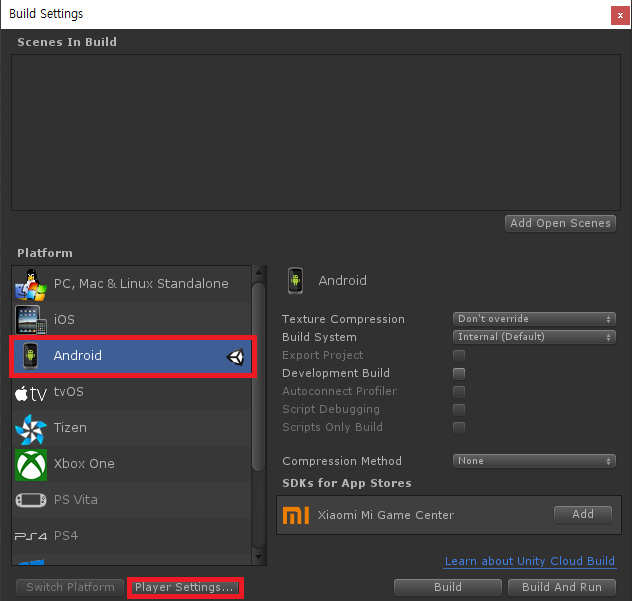The image size is (632, 601).
Task: Add the Xiaomi Mi Game Center SDK
Action: coord(583,514)
